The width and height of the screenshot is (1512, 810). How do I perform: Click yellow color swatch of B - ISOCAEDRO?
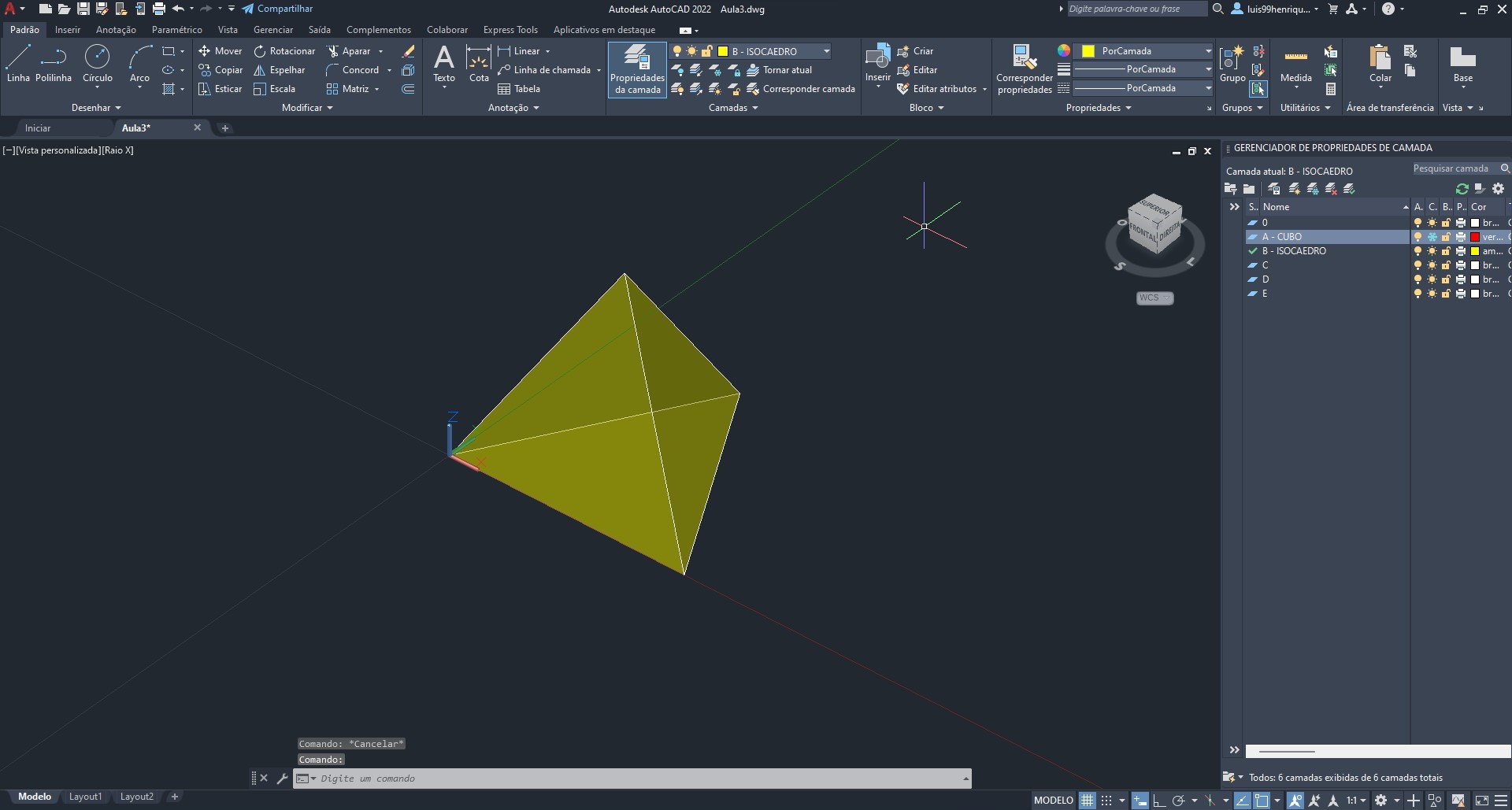(x=1475, y=251)
